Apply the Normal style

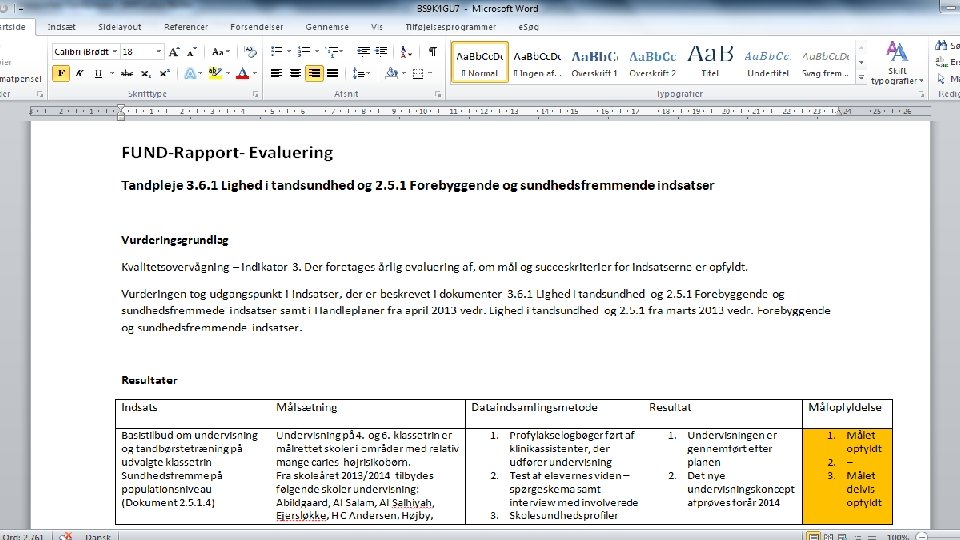coord(479,62)
